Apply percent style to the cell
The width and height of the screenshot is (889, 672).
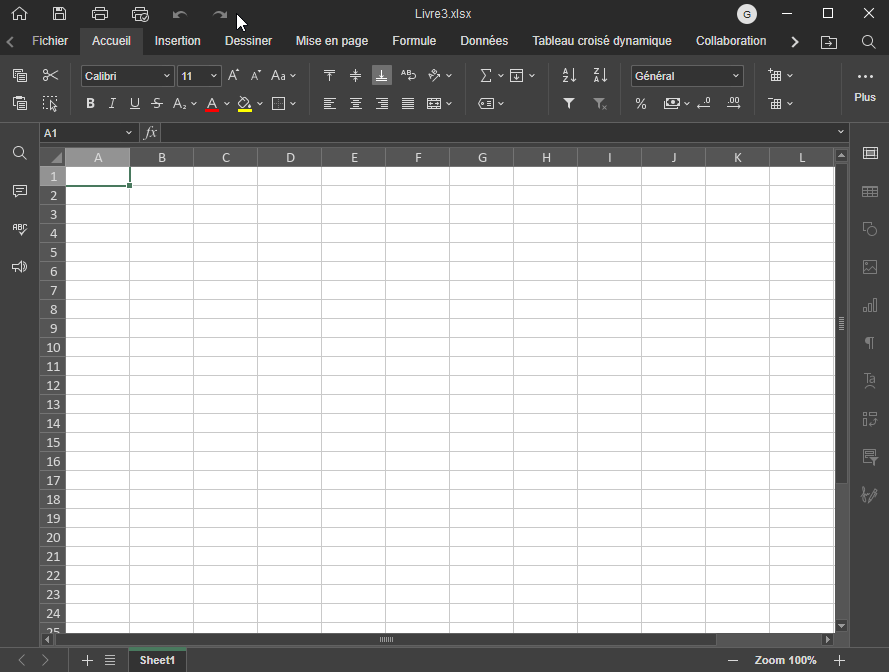(x=641, y=104)
